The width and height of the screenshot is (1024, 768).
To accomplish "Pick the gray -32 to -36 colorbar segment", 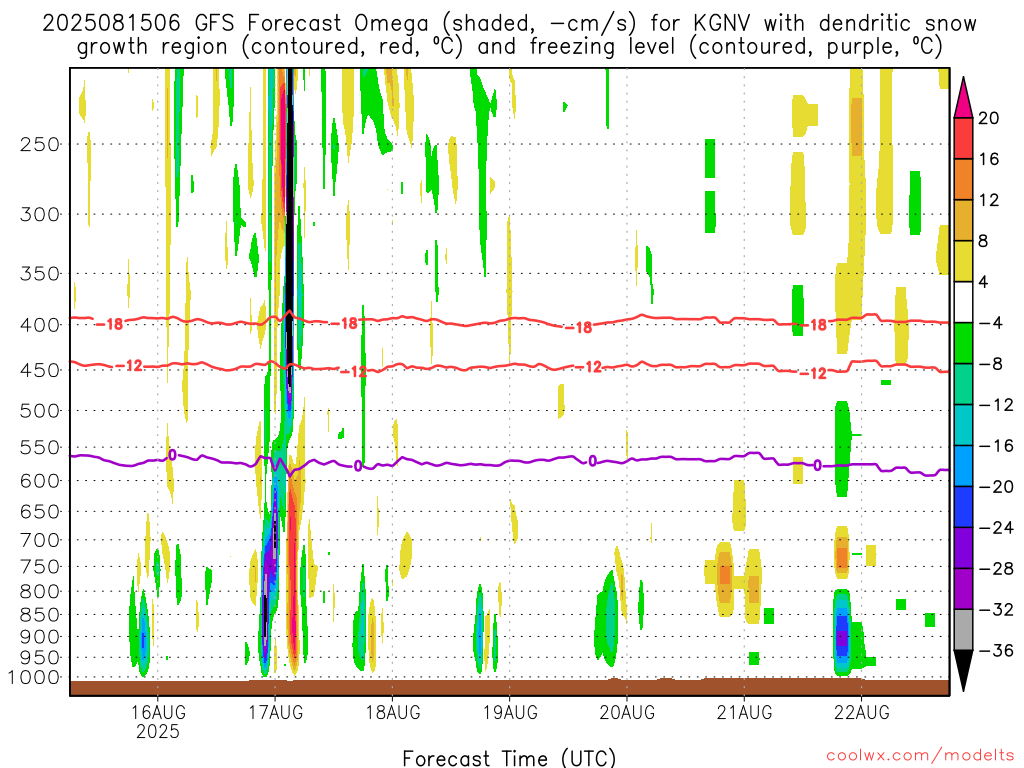I will click(x=963, y=630).
